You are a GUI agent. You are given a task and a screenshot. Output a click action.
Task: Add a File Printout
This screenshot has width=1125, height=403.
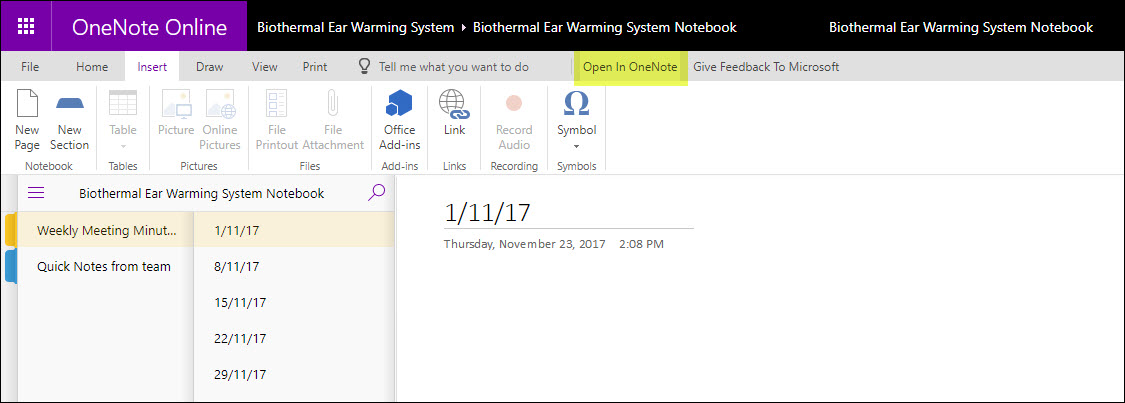click(277, 119)
